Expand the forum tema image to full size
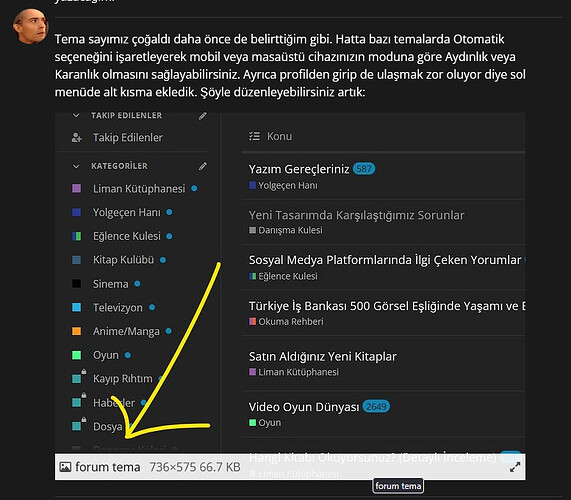Viewport: 571px width, 500px height. (515, 467)
